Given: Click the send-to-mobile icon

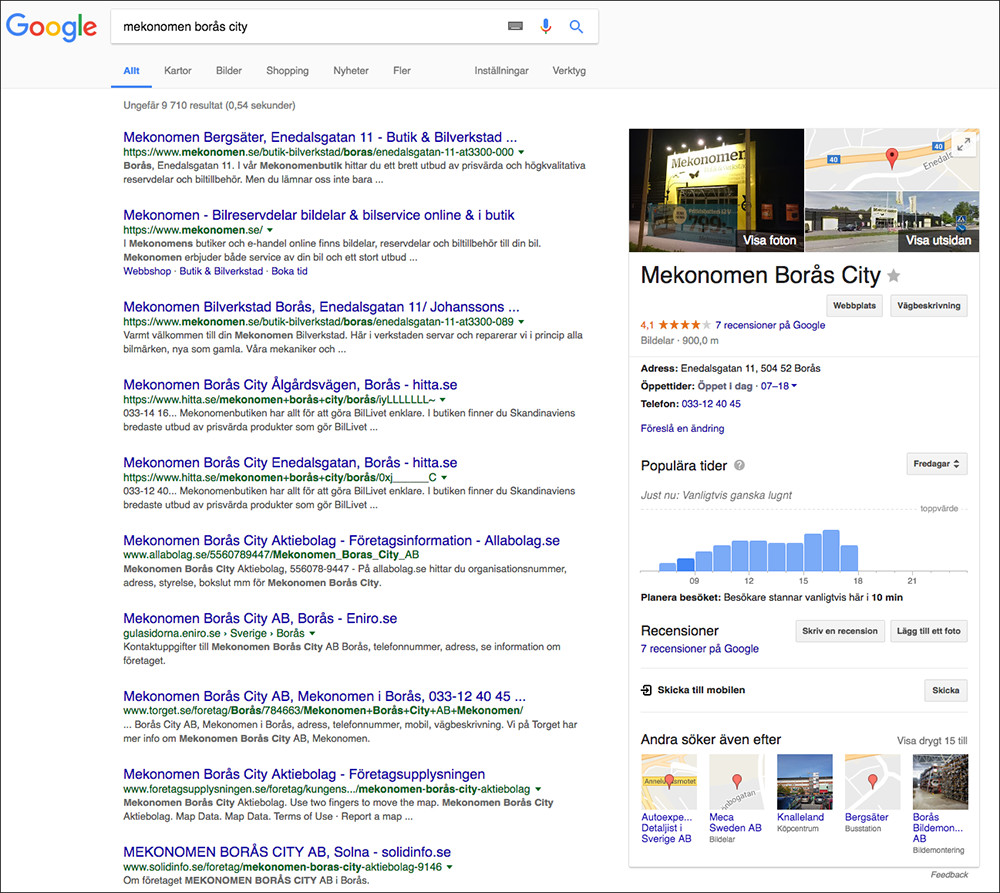Looking at the screenshot, I should click(646, 690).
